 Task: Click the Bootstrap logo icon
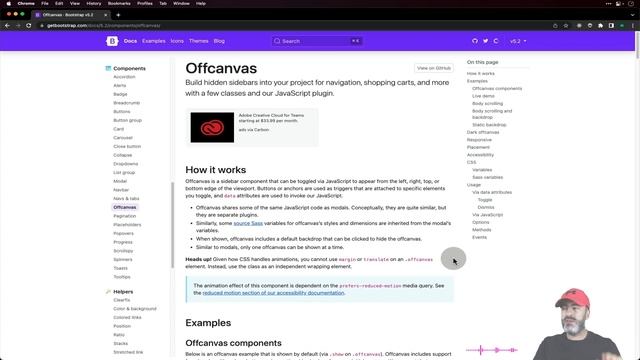pyautogui.click(x=112, y=41)
